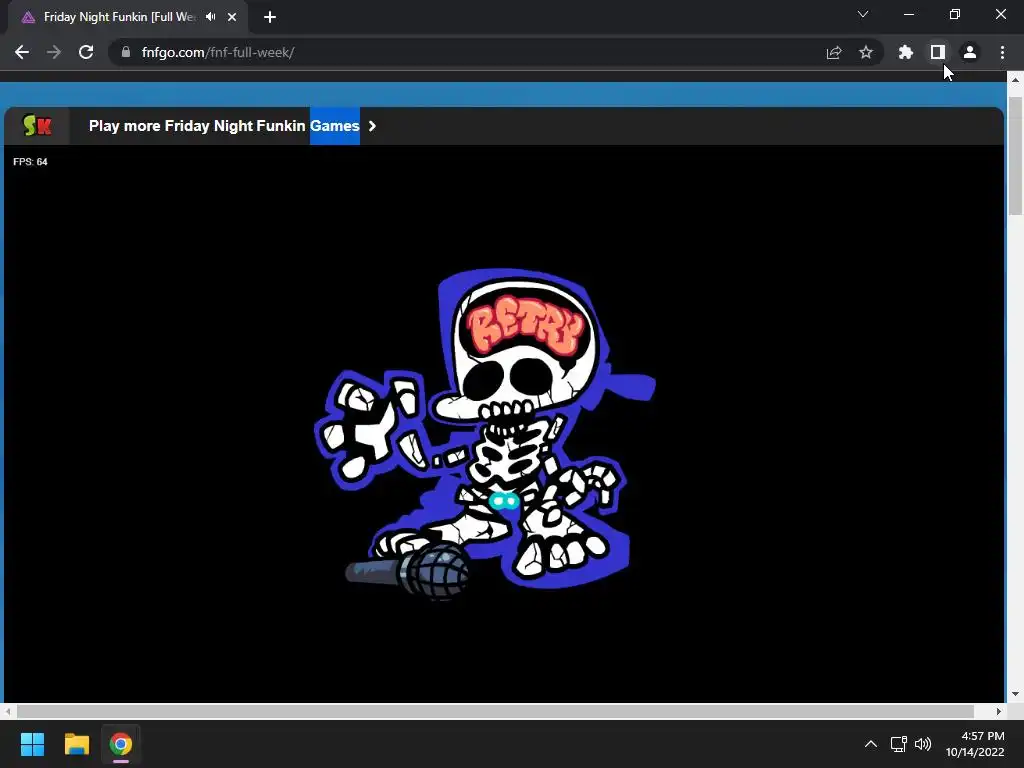Open the Chrome profile avatar
The width and height of the screenshot is (1024, 768).
click(970, 52)
